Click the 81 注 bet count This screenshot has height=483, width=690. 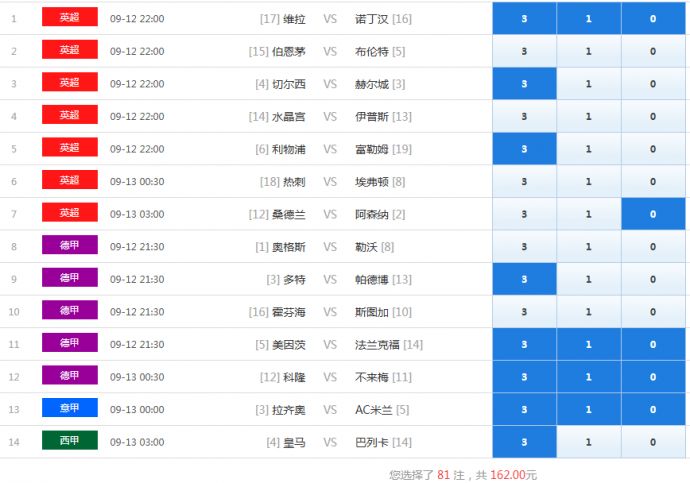(x=451, y=475)
